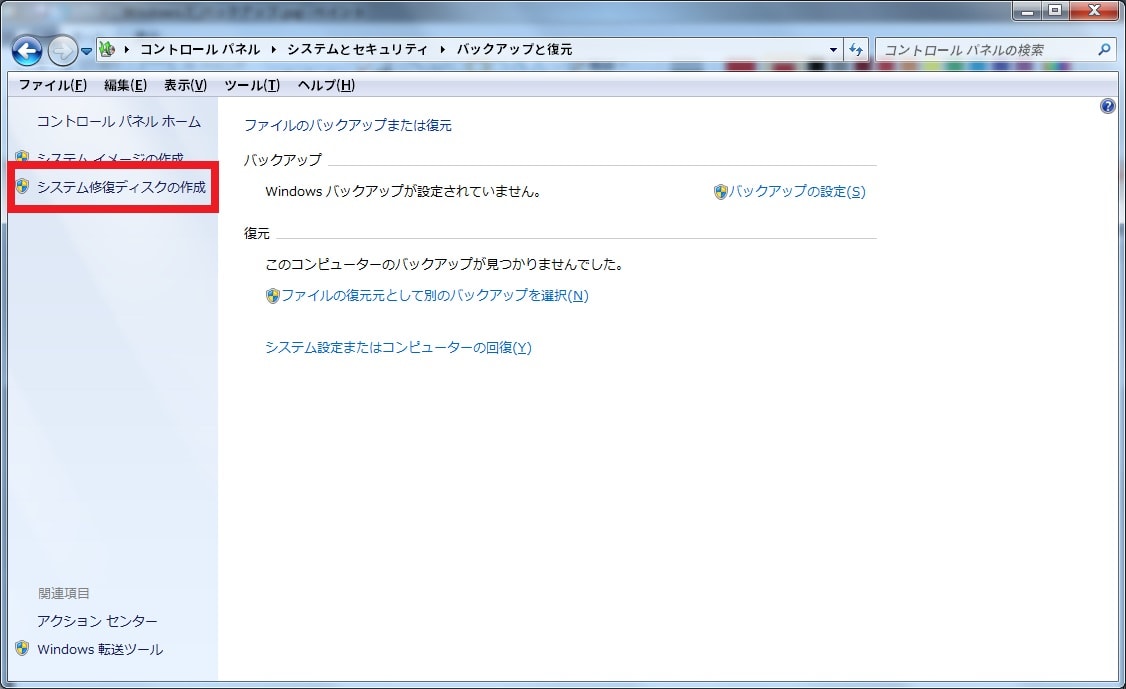1126x689 pixels.
Task: Click the 関連項目 label
Action: pos(64,593)
